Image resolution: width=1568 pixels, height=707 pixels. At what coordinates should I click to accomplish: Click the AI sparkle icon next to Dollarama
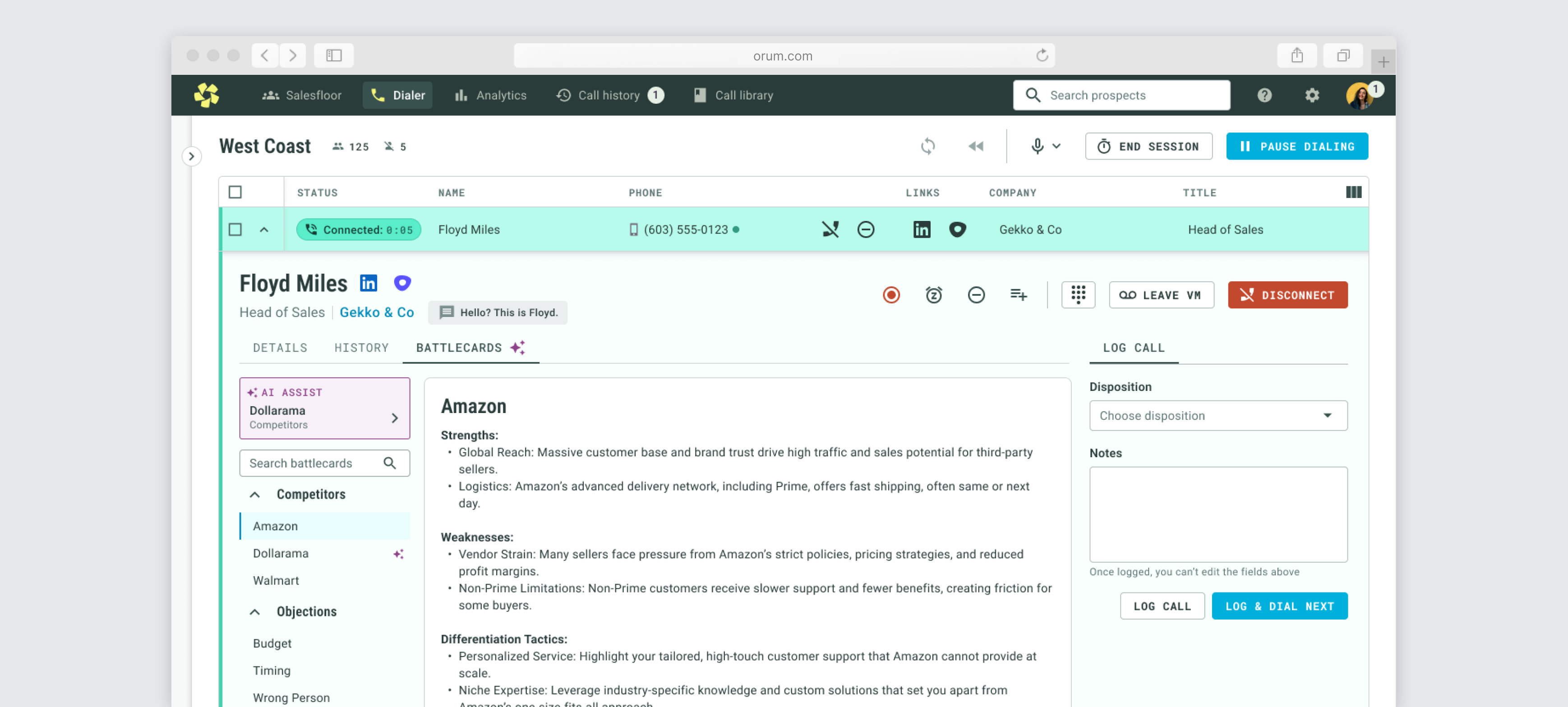(398, 553)
